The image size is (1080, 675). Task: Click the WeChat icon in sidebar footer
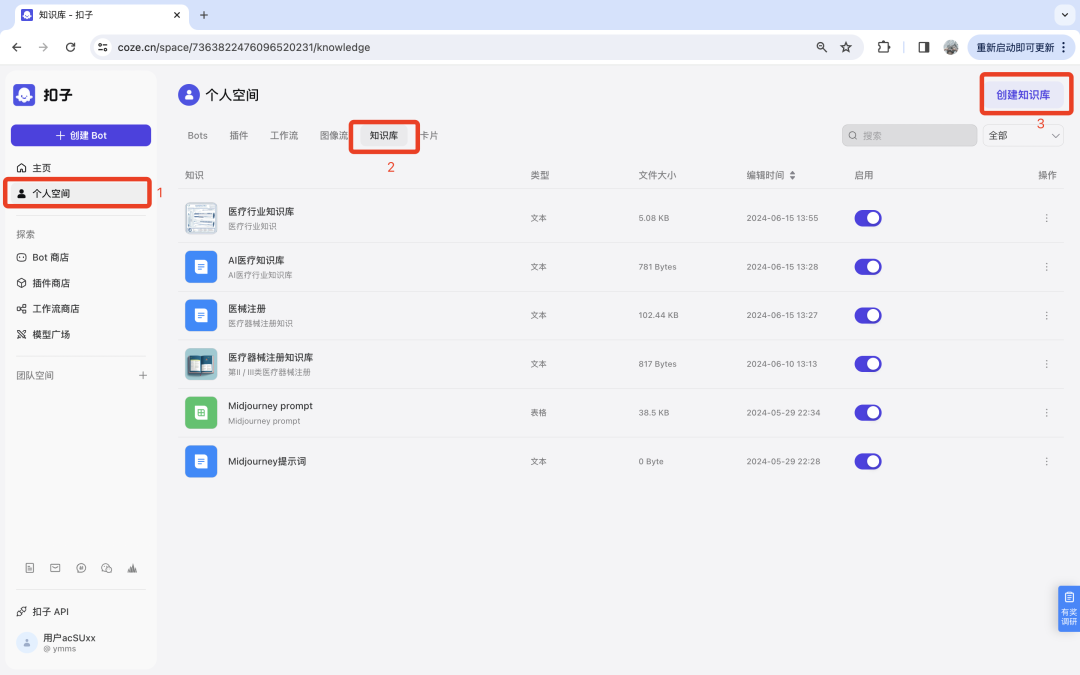point(106,568)
